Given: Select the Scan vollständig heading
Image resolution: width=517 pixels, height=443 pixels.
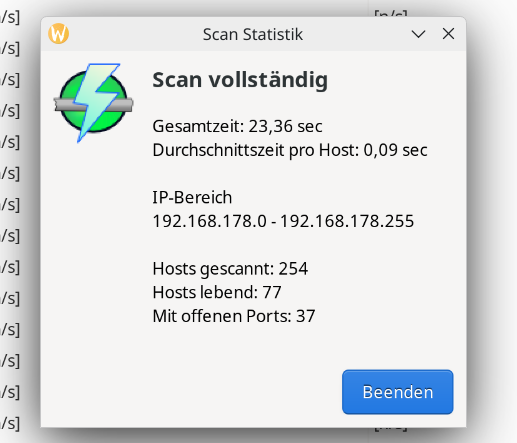Looking at the screenshot, I should coord(240,80).
